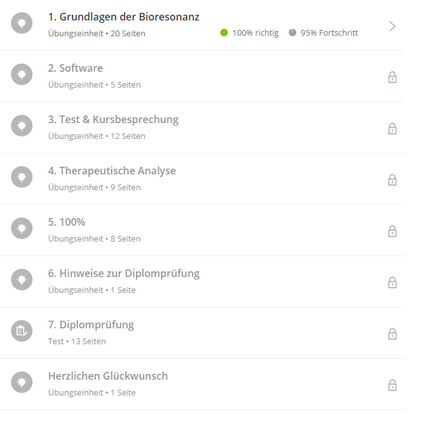The width and height of the screenshot is (423, 427).
Task: Open the 1. Grundlagen der Bioresonanz lesson
Action: click(x=124, y=17)
